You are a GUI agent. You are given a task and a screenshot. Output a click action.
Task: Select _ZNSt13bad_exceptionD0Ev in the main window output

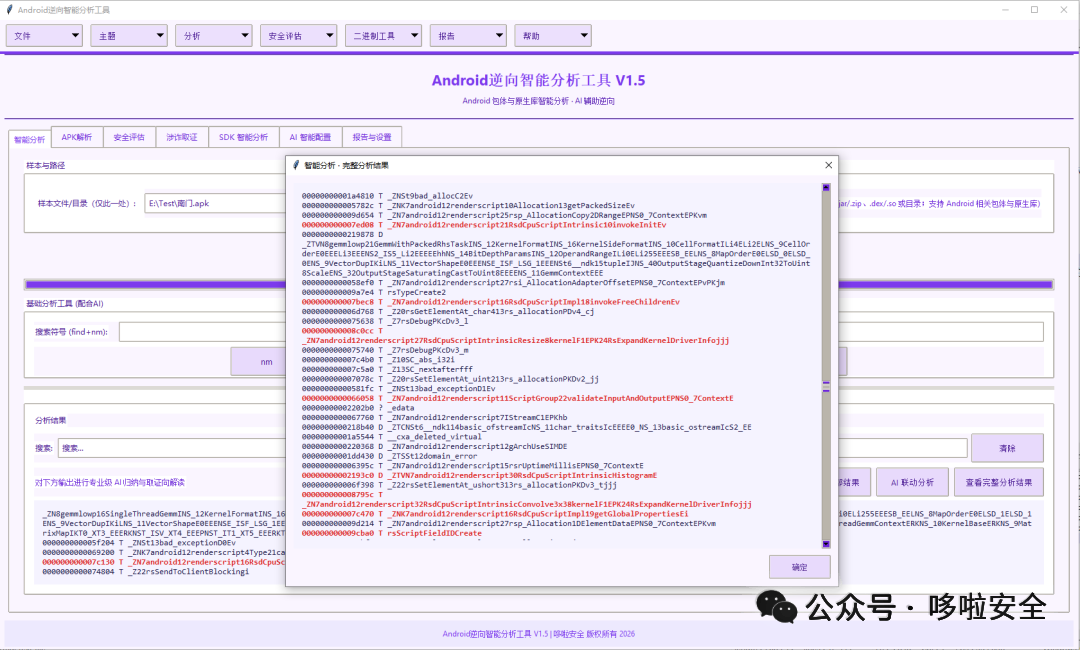pyautogui.click(x=138, y=543)
